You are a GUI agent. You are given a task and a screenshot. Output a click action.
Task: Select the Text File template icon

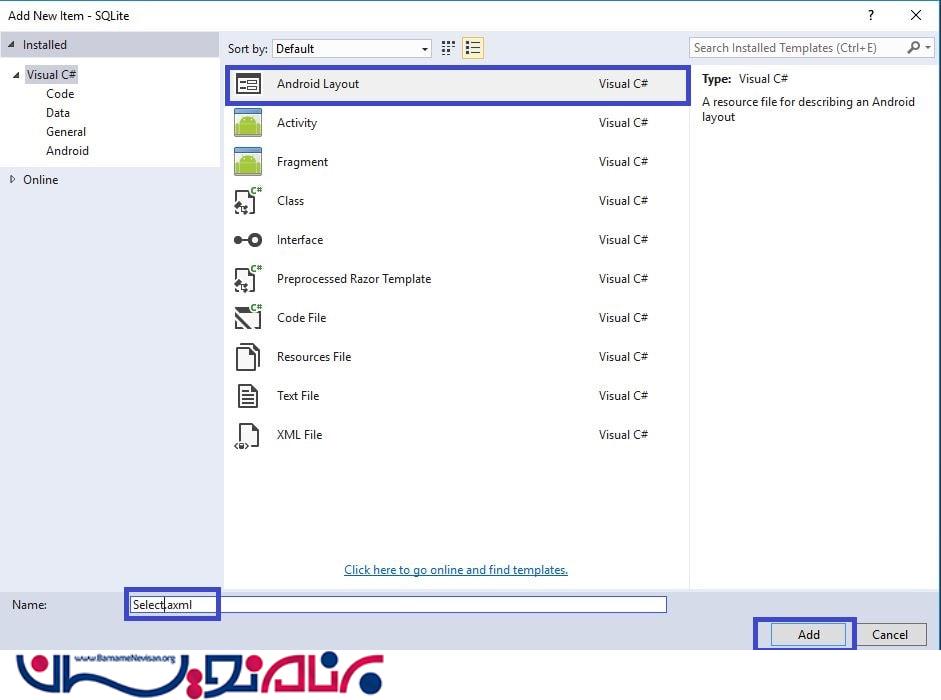[248, 396]
